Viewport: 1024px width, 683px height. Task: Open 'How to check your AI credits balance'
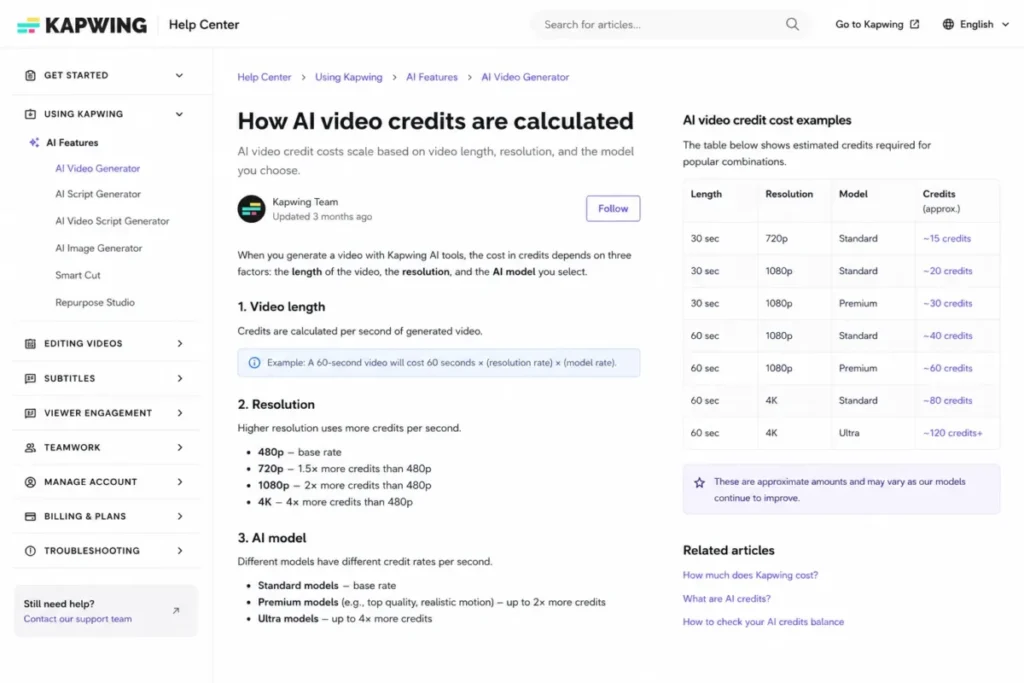(x=763, y=622)
